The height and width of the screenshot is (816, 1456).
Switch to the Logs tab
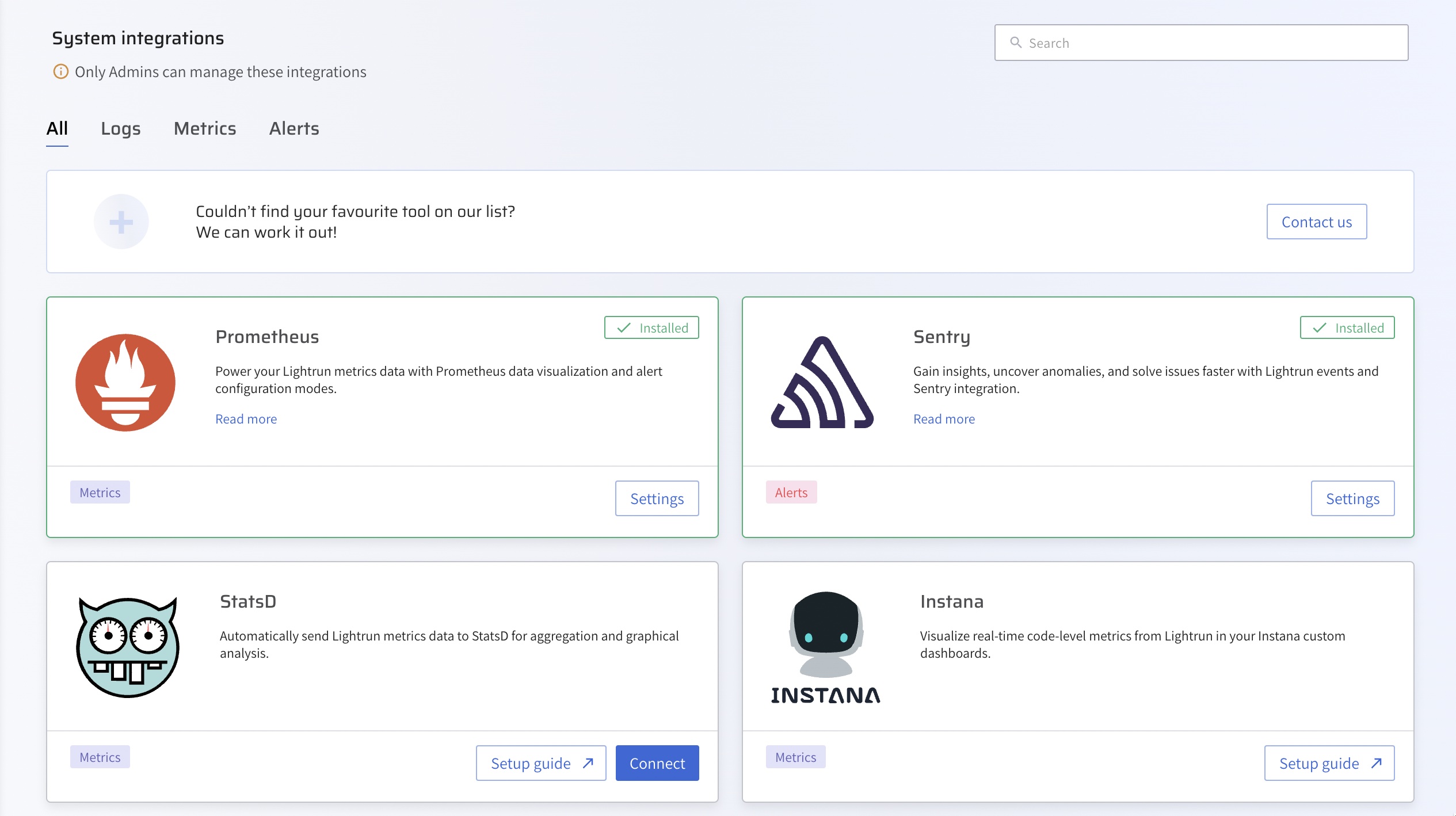120,128
